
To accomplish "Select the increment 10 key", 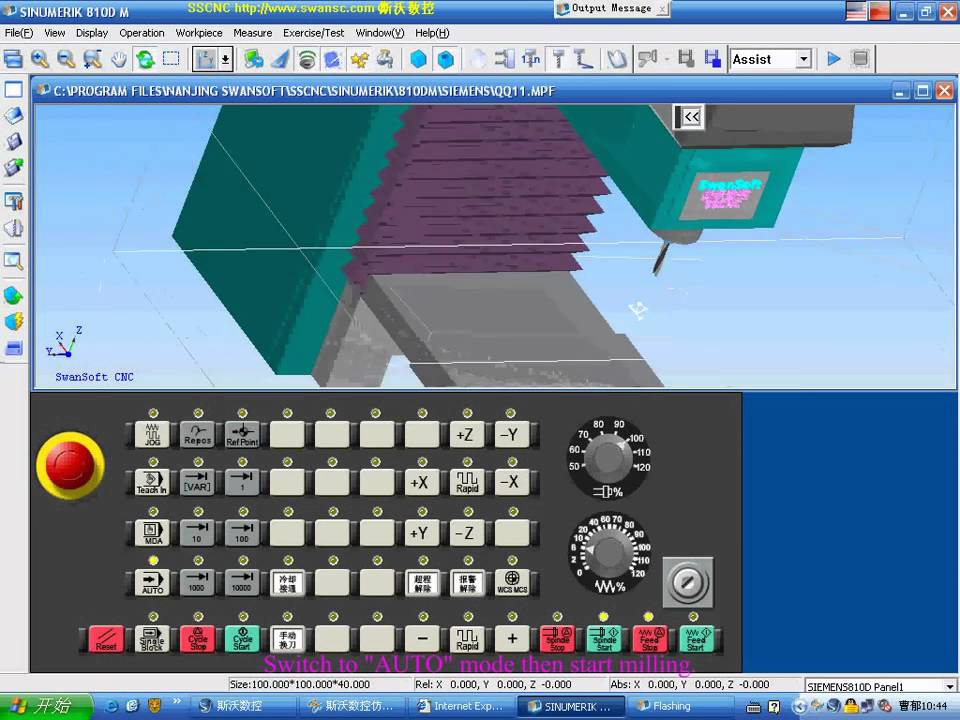I will 198,533.
